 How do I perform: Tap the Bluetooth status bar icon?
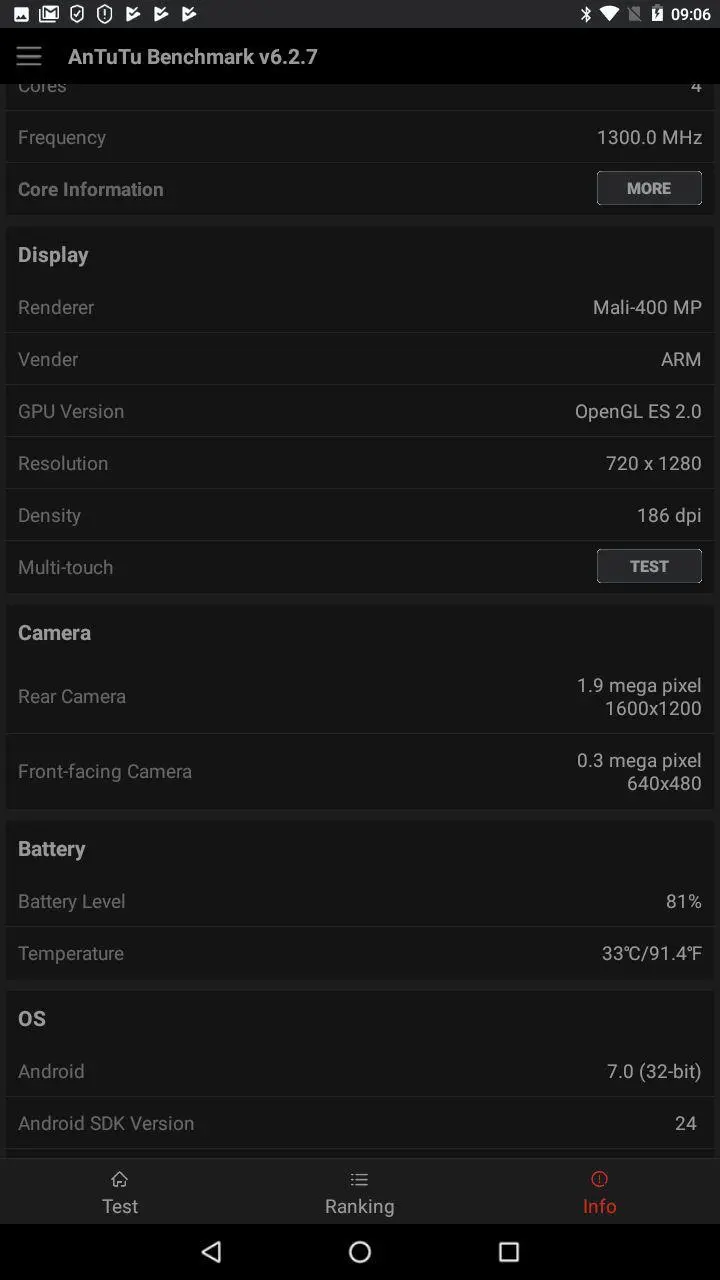point(586,14)
